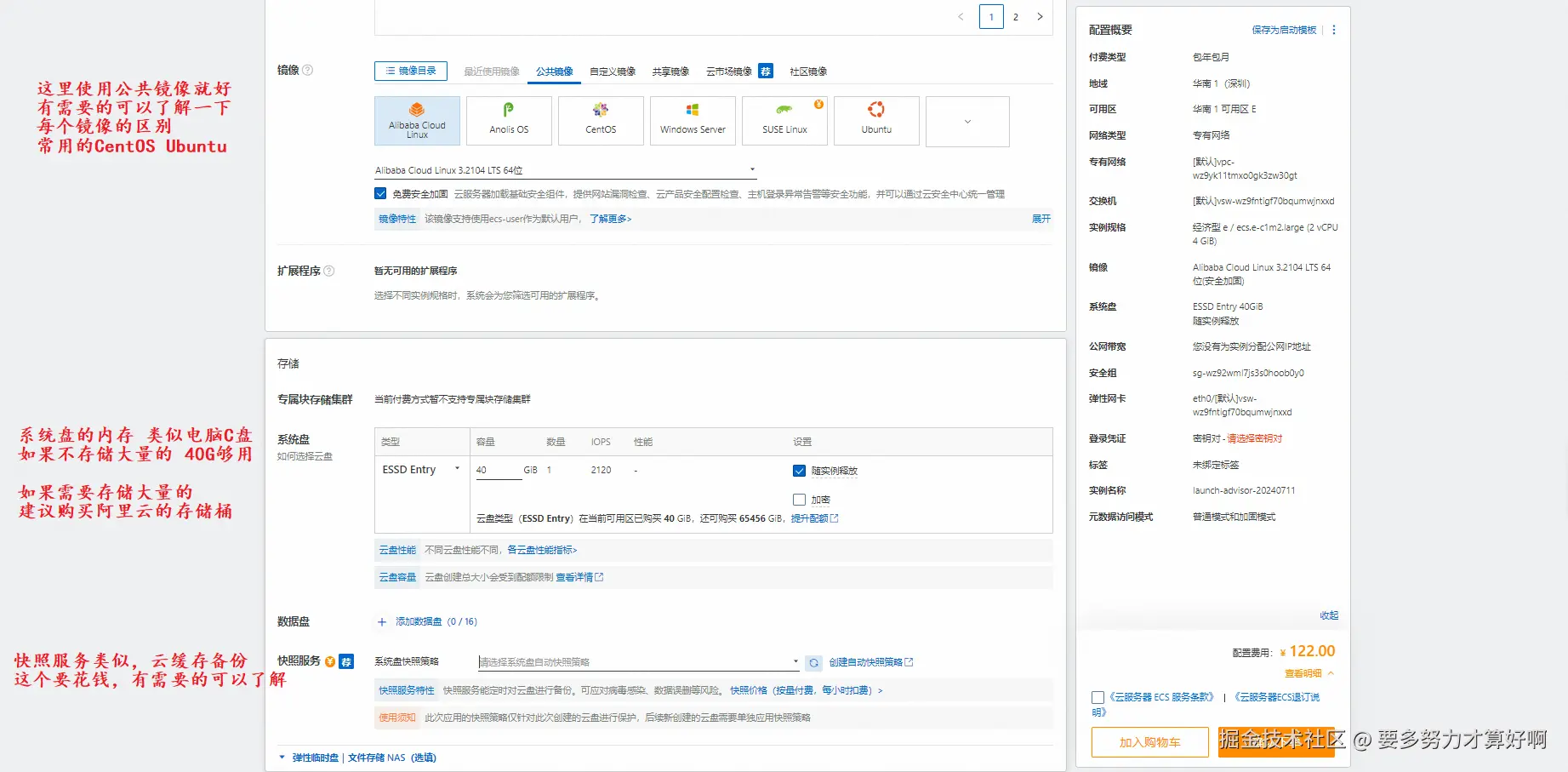
Task: Click the orange coin icon beside 快照服务
Action: 330,661
